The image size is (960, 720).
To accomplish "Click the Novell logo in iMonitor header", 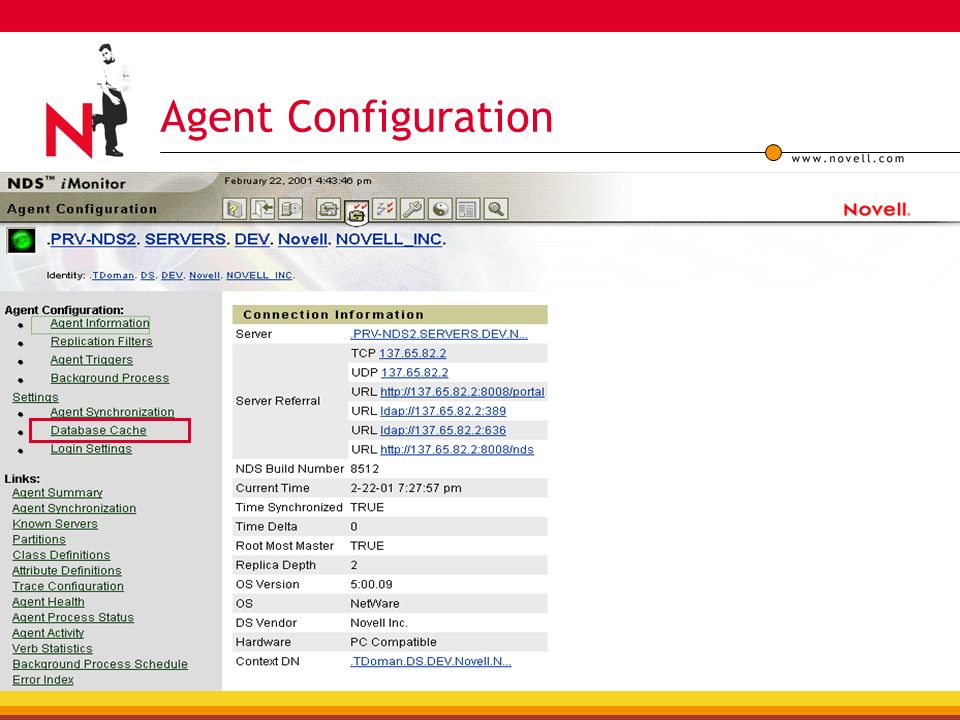I will point(877,209).
